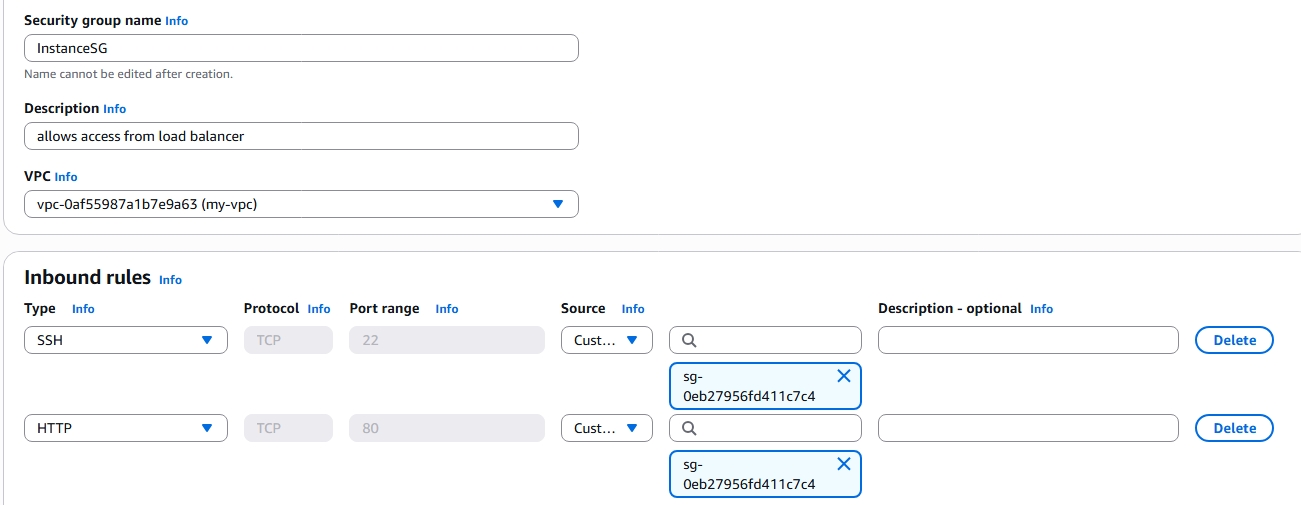The height and width of the screenshot is (505, 1301).
Task: Click the Security group name input field
Action: tap(301, 48)
